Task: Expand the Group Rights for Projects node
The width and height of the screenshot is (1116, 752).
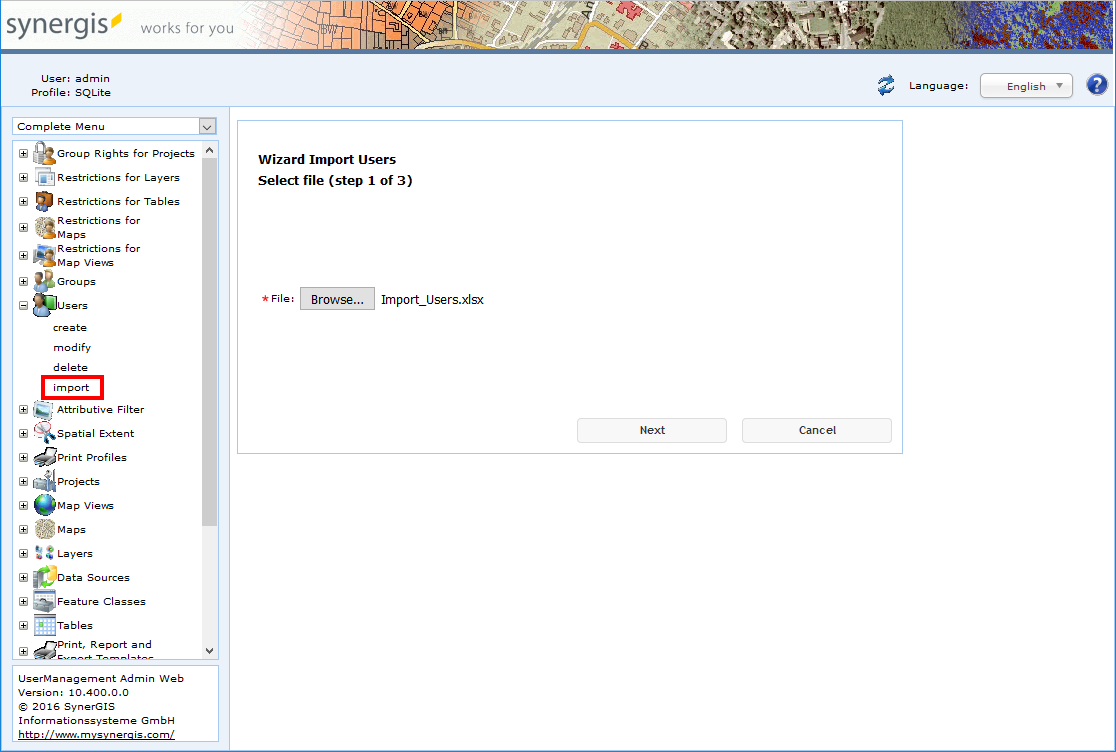Action: coord(23,153)
